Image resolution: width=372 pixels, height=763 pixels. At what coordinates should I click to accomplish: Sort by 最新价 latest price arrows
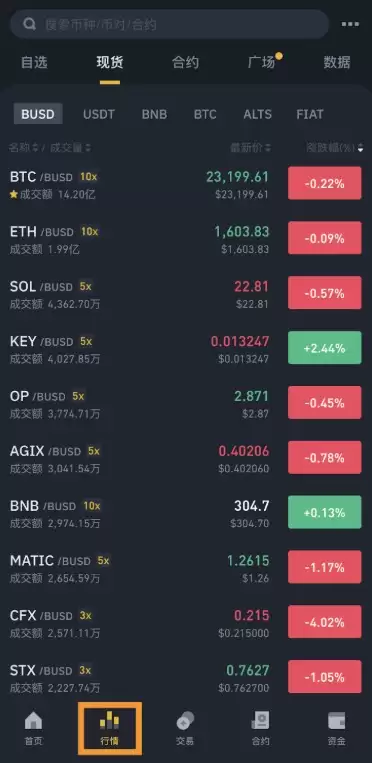click(268, 148)
